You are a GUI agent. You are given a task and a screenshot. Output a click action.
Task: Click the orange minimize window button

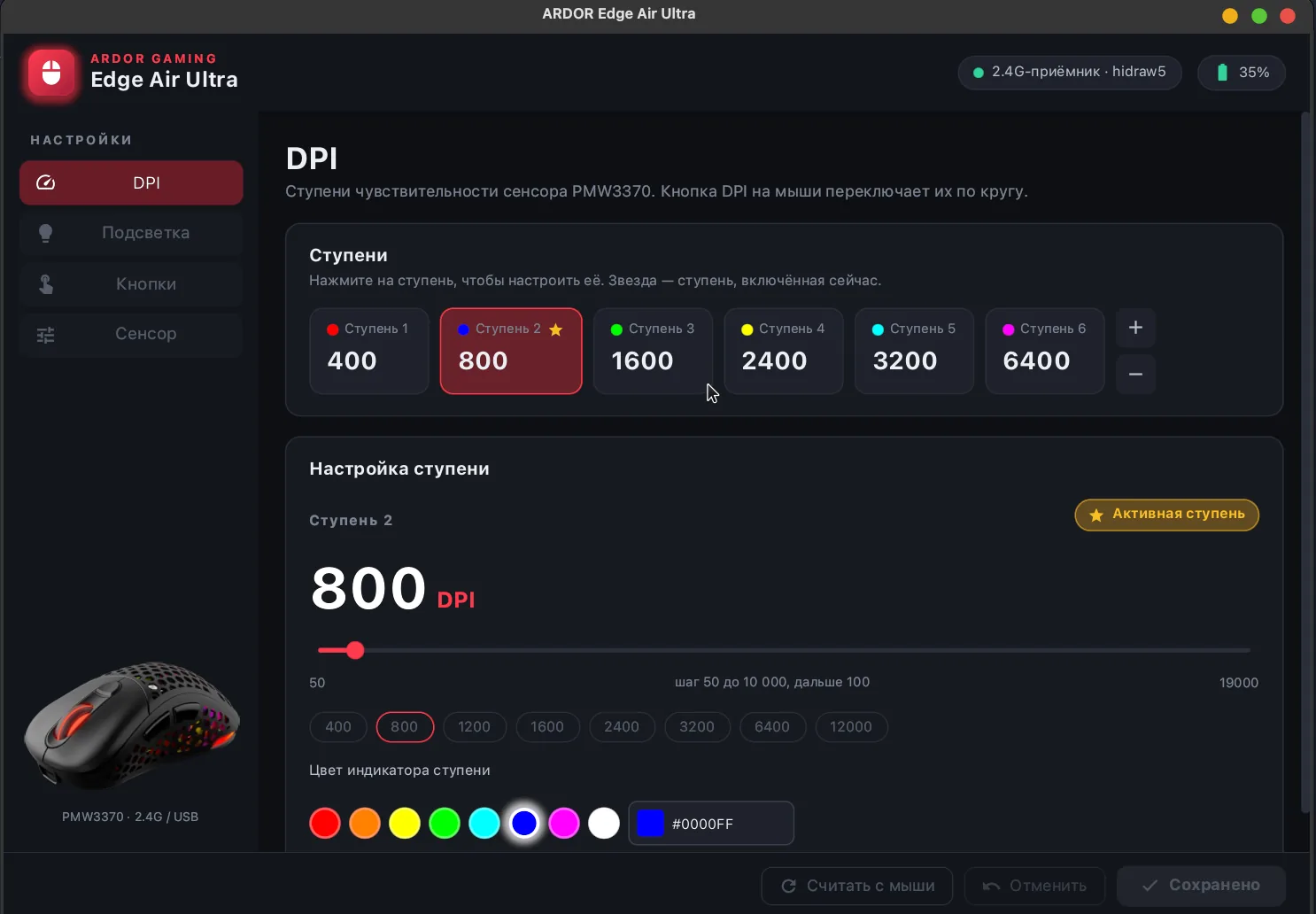point(1230,15)
